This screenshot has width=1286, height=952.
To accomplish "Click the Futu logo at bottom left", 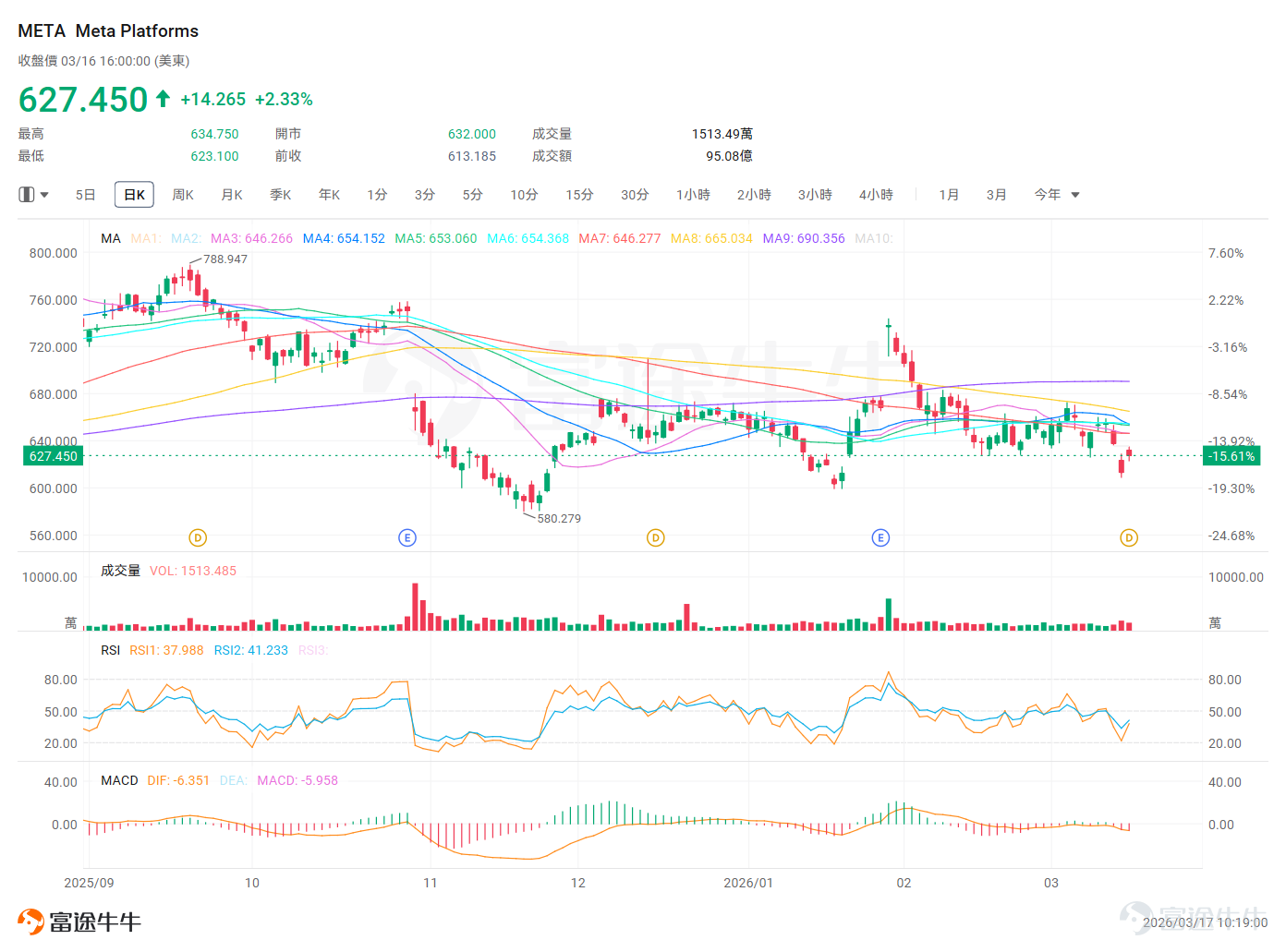I will tap(79, 922).
